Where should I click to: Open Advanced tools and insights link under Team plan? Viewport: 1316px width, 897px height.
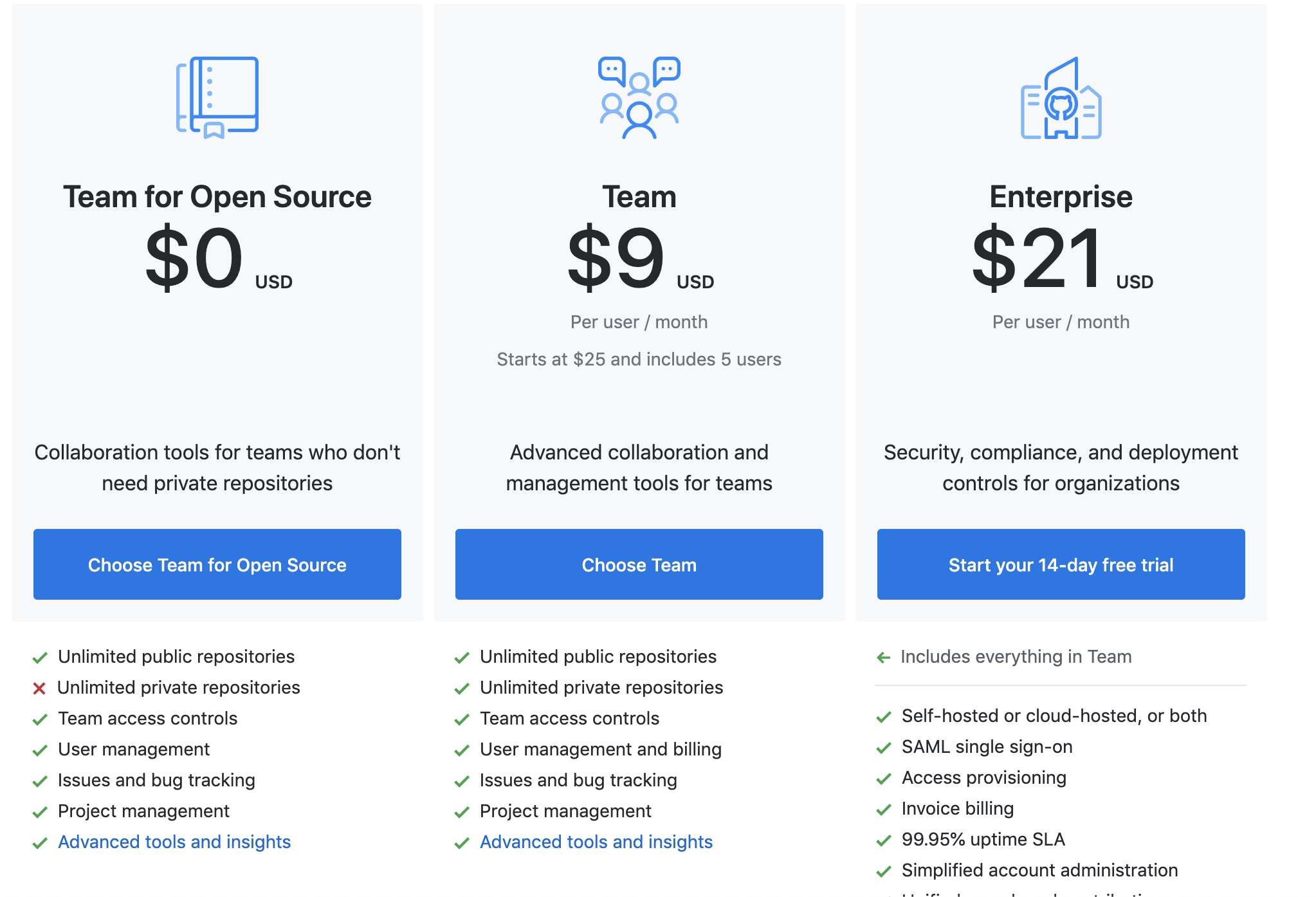tap(596, 842)
